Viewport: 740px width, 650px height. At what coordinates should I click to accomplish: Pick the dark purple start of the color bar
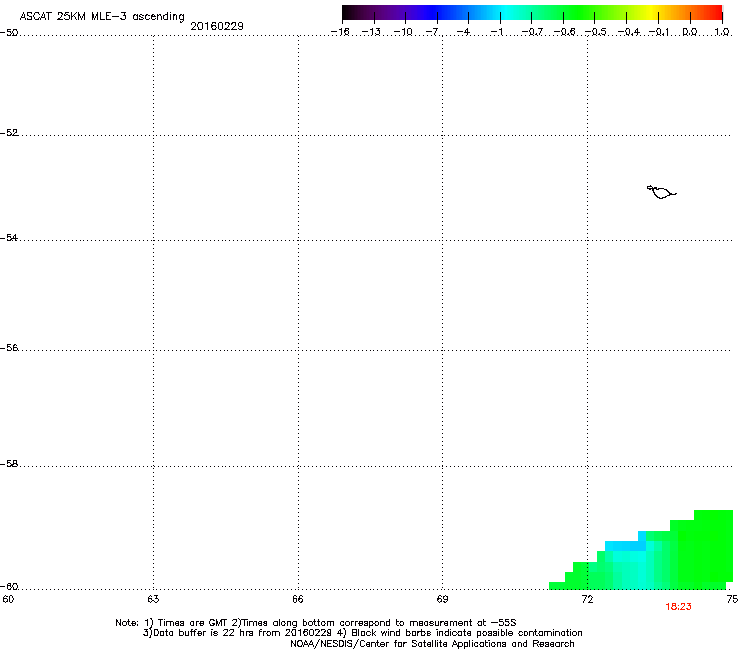352,12
